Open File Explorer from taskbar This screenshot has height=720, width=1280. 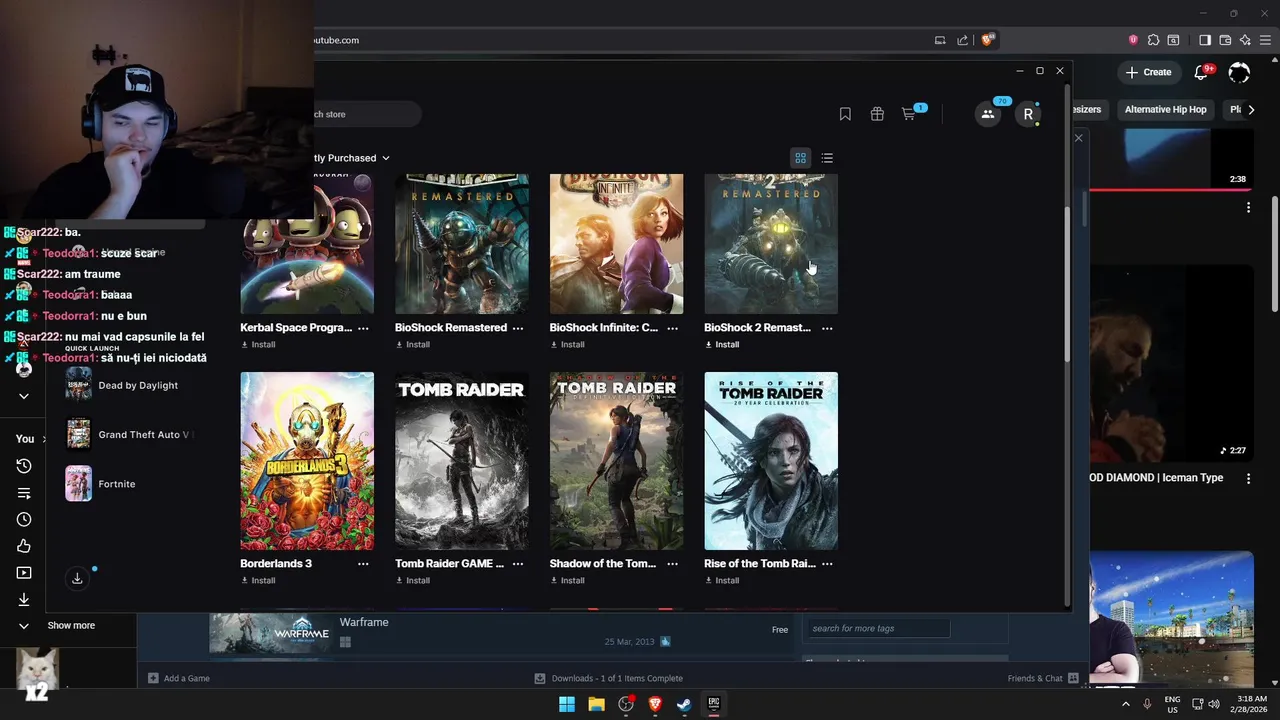click(x=596, y=704)
